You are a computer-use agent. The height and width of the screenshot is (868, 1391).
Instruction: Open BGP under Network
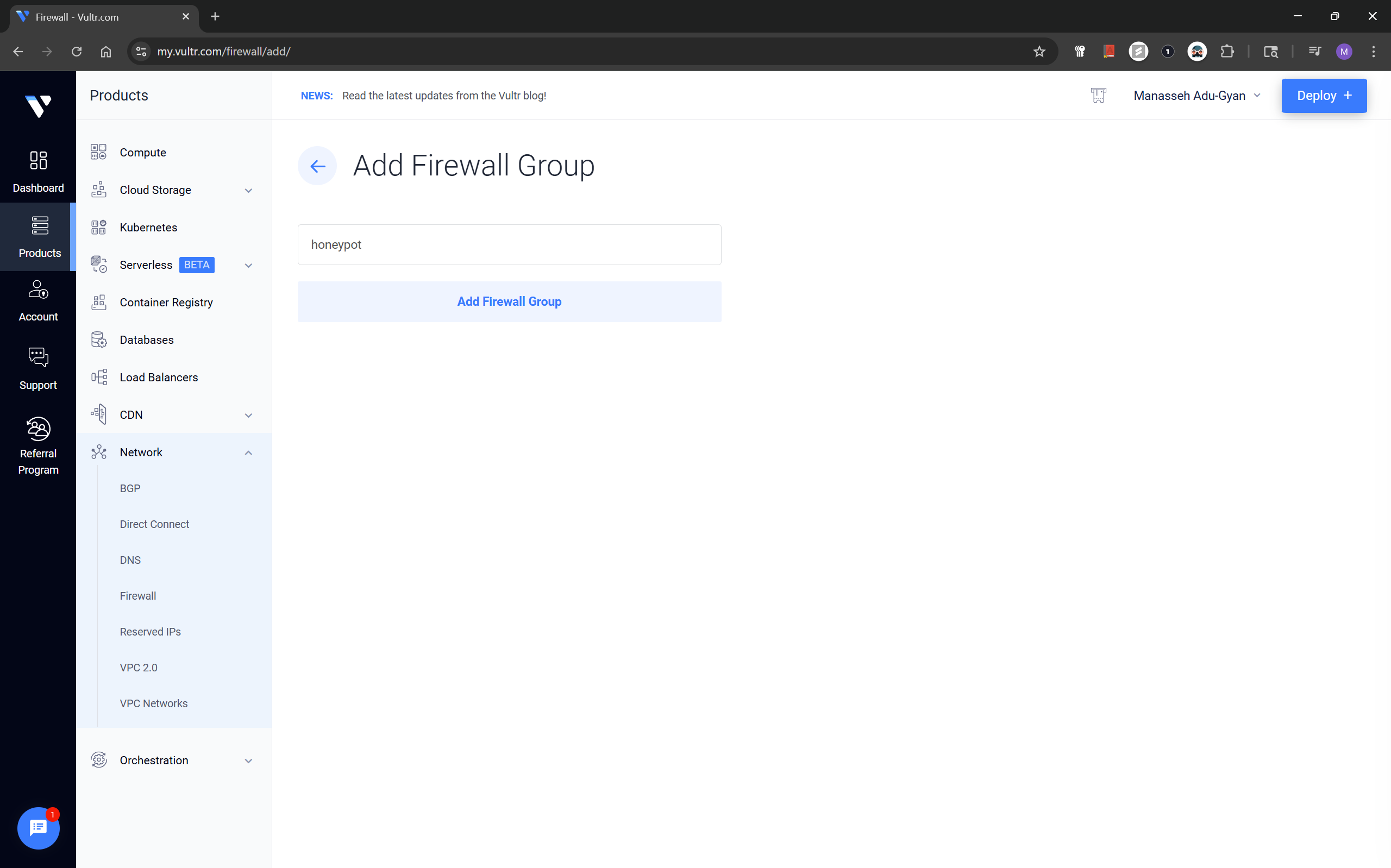(x=130, y=488)
